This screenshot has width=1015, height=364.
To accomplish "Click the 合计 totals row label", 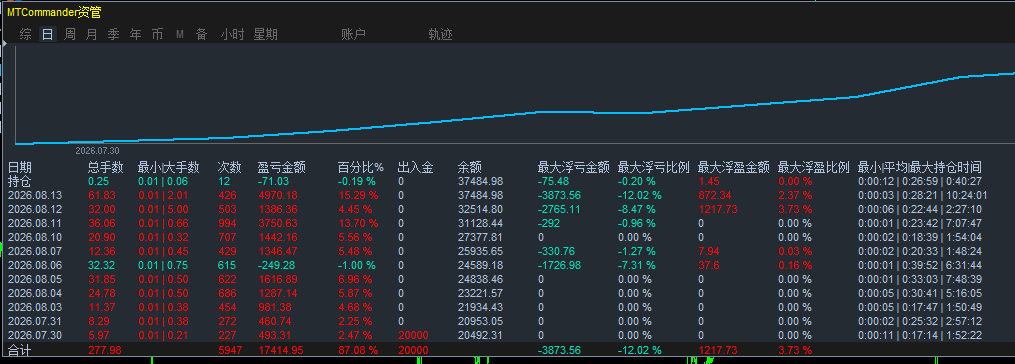I will click(19, 350).
